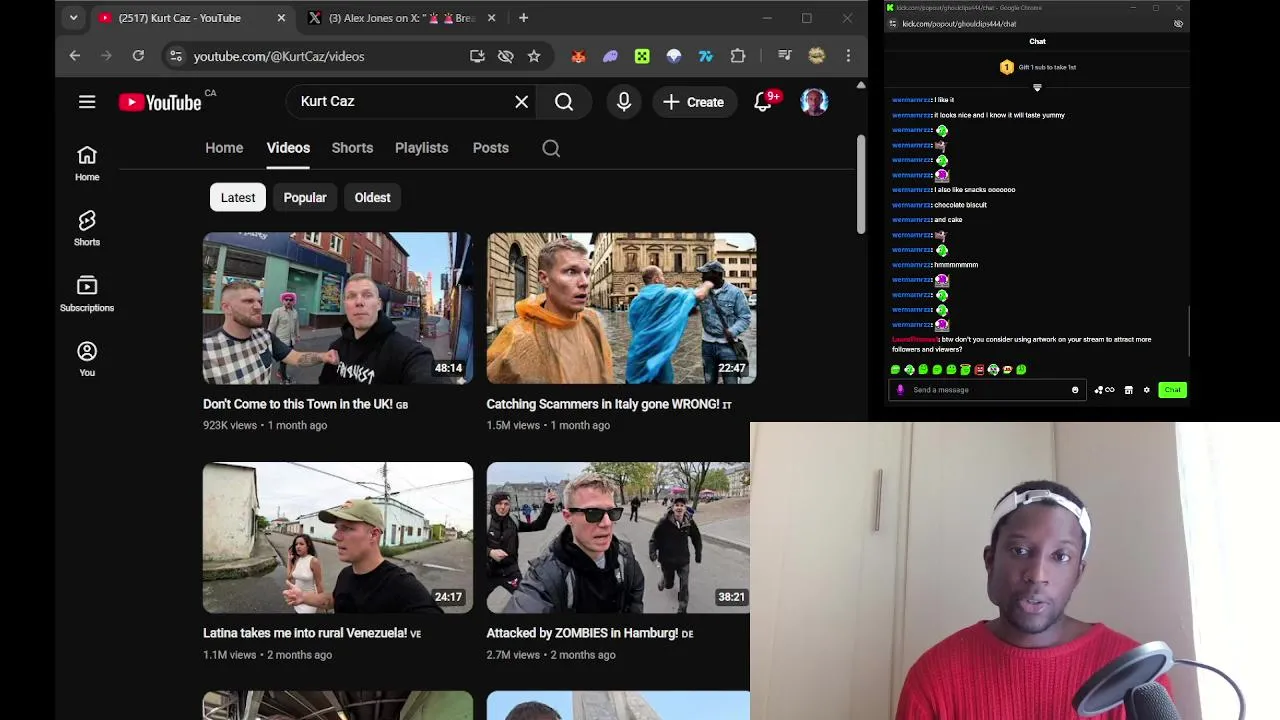The image size is (1280, 720).
Task: Open the Kick chat shop icon
Action: point(1129,390)
